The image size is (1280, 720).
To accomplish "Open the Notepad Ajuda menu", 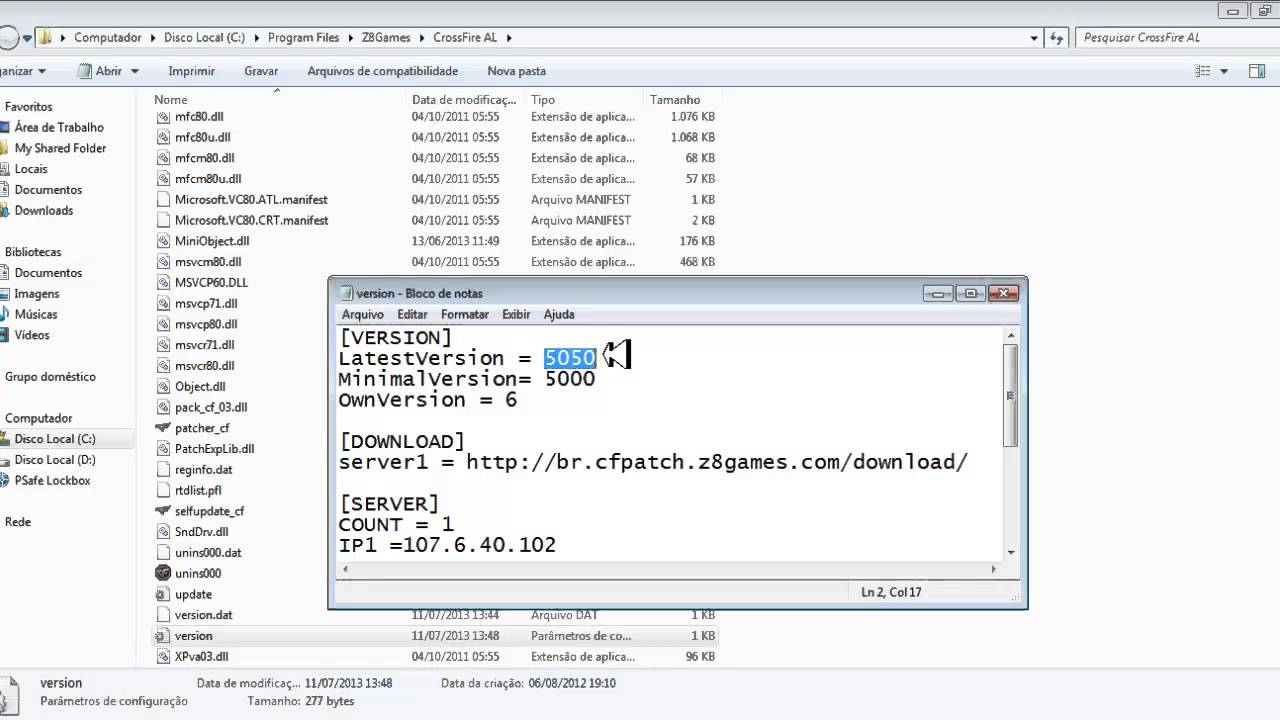I will click(x=559, y=314).
